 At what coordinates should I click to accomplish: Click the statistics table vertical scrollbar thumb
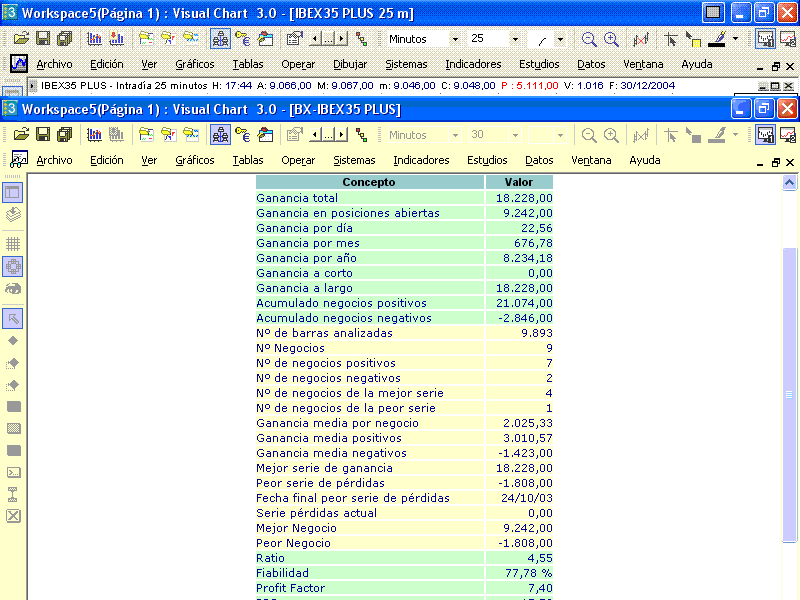tap(789, 395)
